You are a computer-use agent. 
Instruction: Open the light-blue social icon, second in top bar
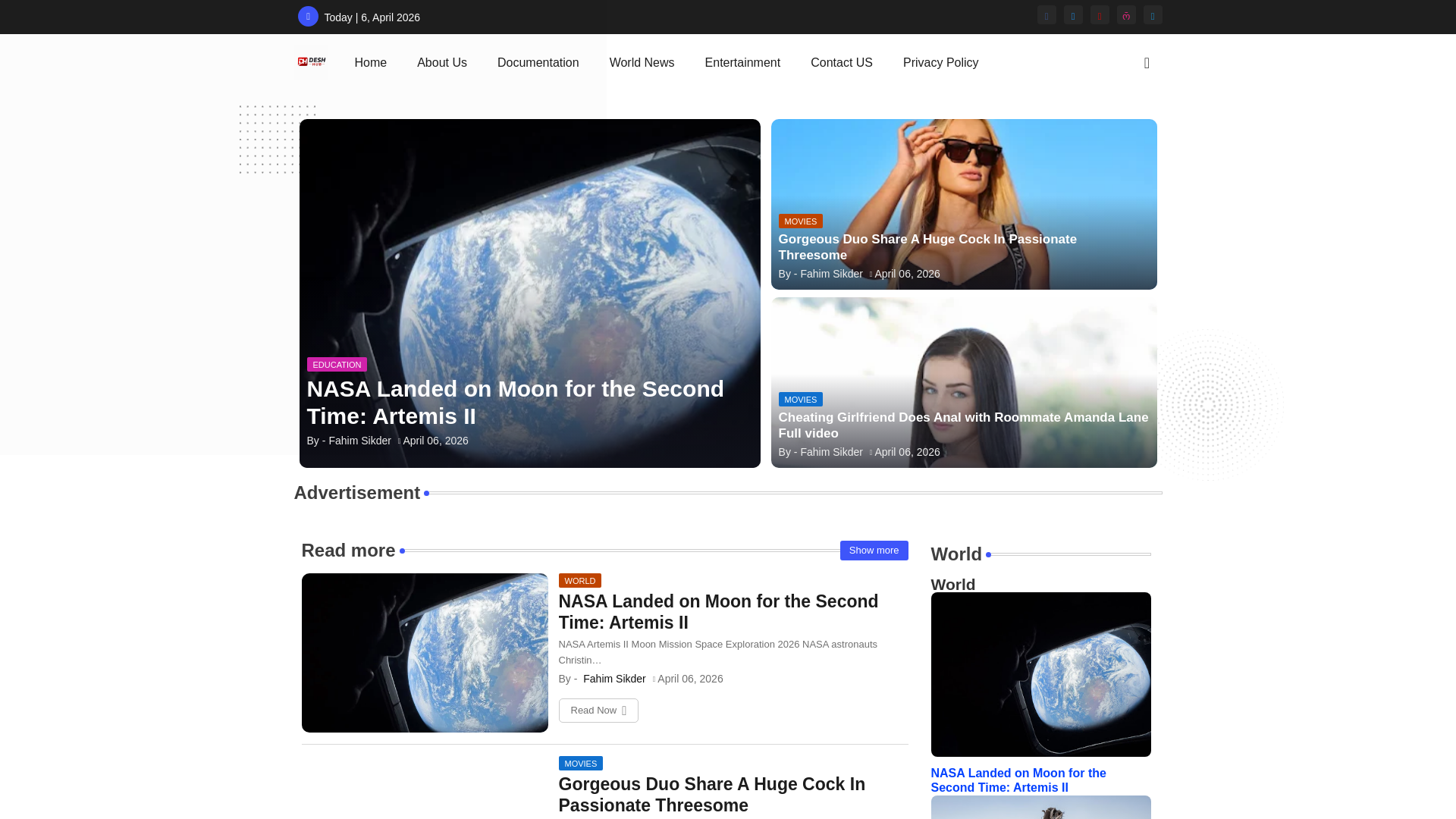pyautogui.click(x=1073, y=15)
